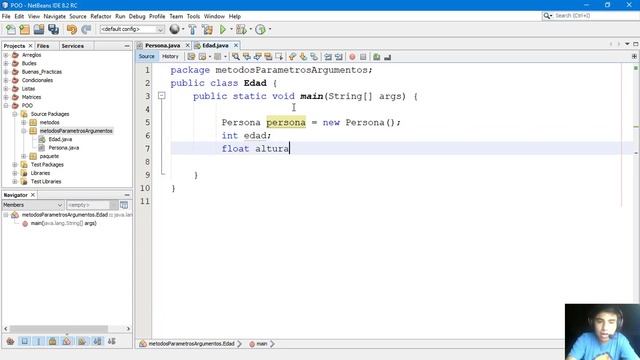The width and height of the screenshot is (640, 360).
Task: Select Persona.java in project tree
Action: pyautogui.click(x=64, y=148)
